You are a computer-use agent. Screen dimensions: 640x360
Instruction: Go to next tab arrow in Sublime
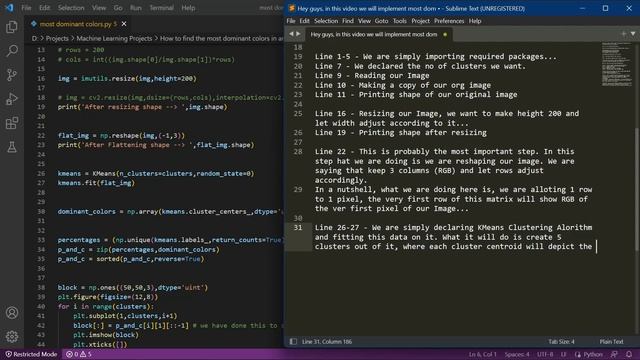298,34
